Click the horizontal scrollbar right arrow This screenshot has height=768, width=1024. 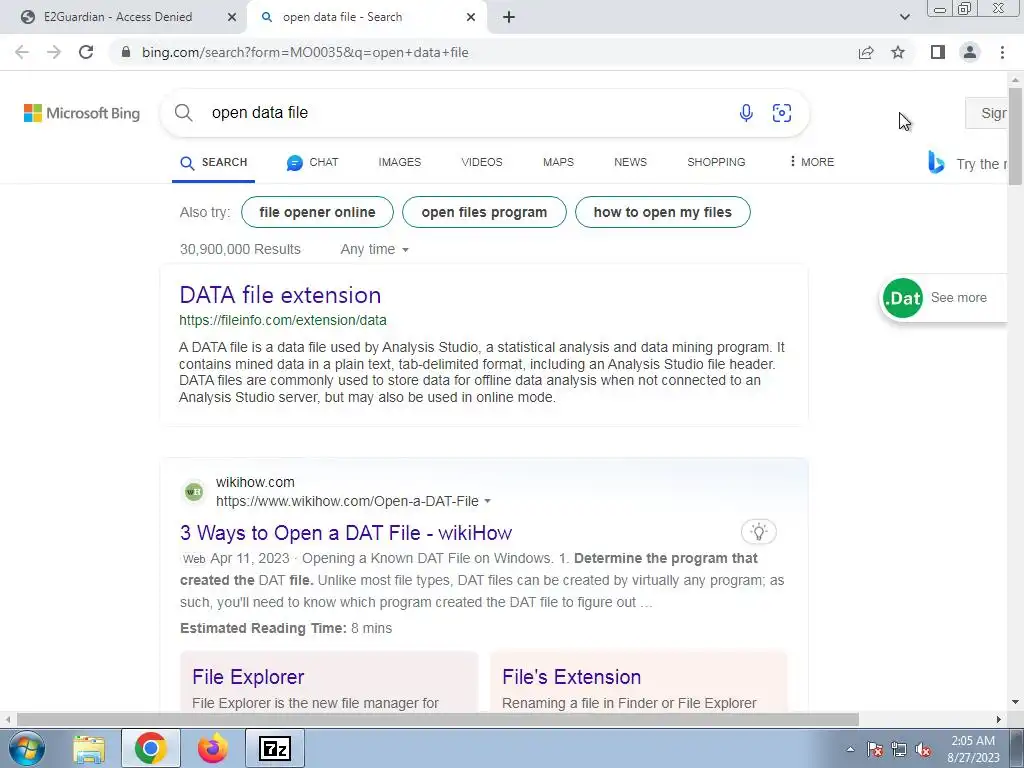click(999, 720)
